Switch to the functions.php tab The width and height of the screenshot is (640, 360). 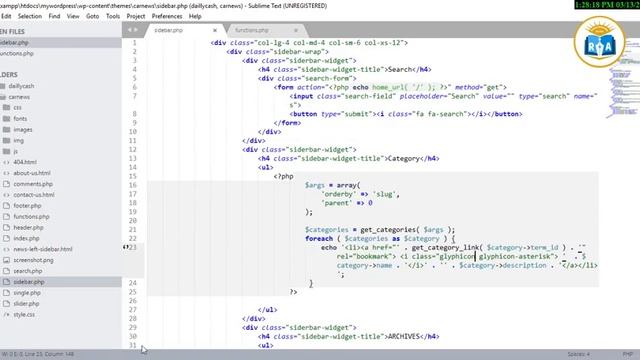pos(252,30)
